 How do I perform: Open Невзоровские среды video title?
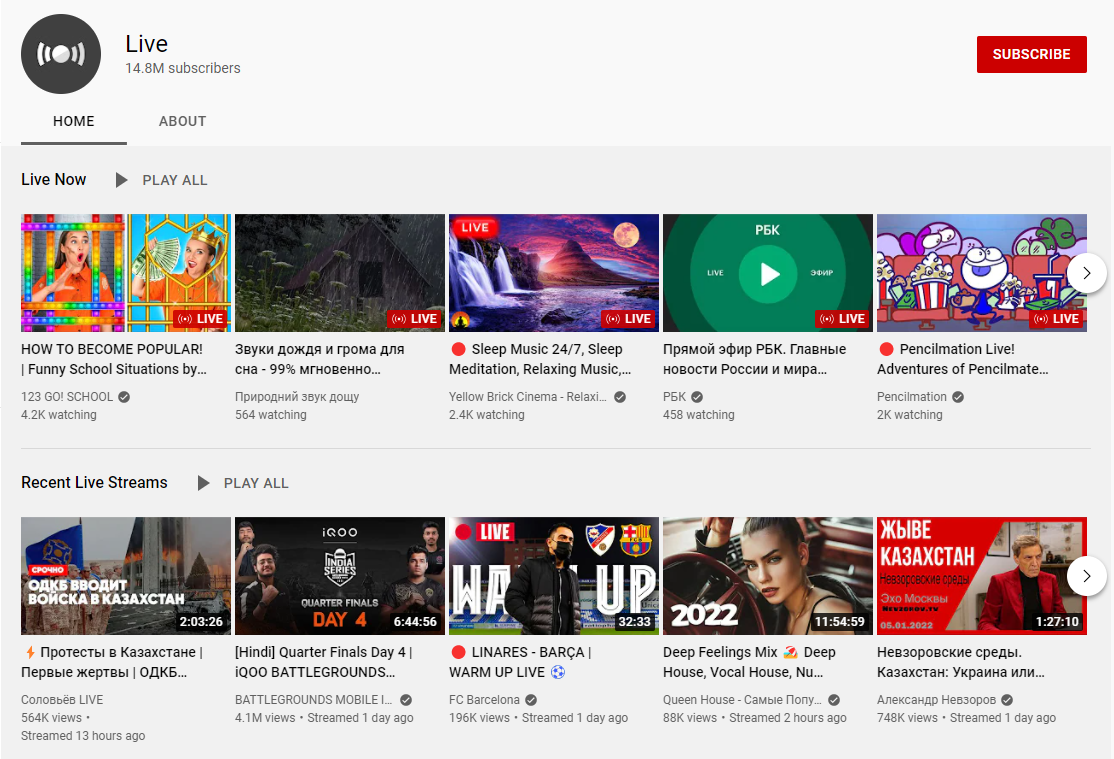pos(961,662)
